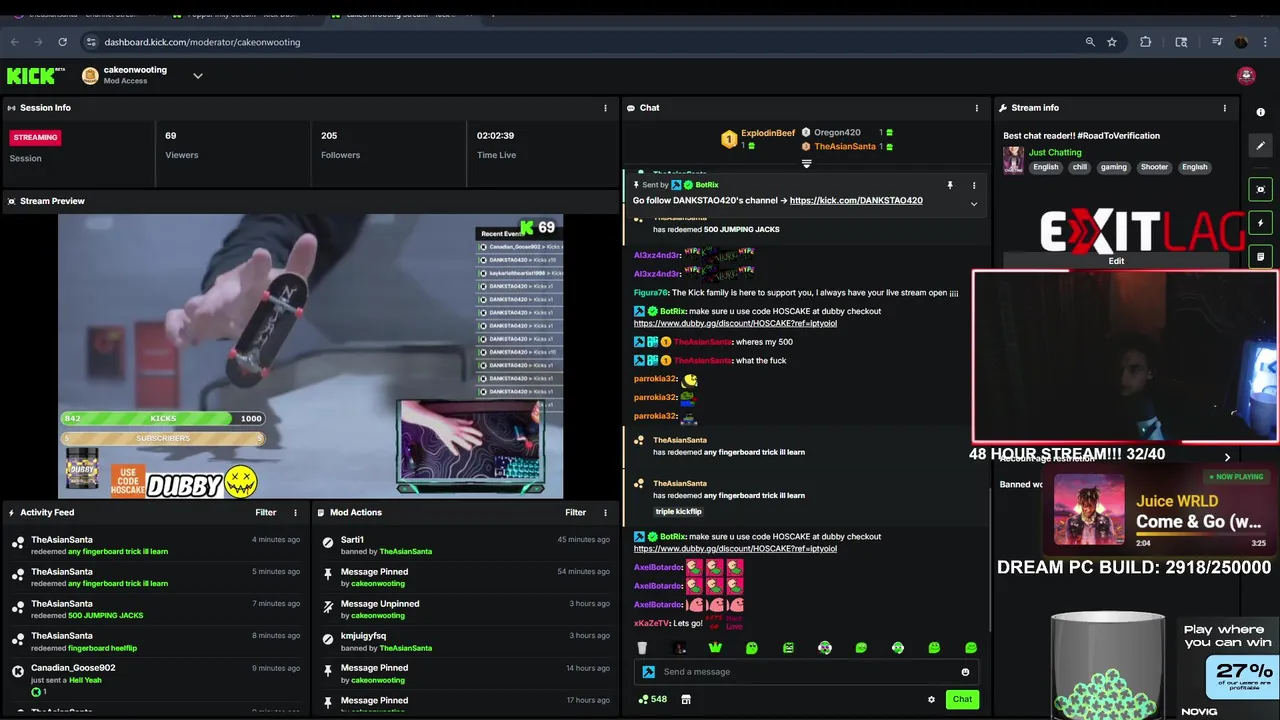Image resolution: width=1280 pixels, height=720 pixels.
Task: Insert the trash can emote
Action: pyautogui.click(x=642, y=648)
